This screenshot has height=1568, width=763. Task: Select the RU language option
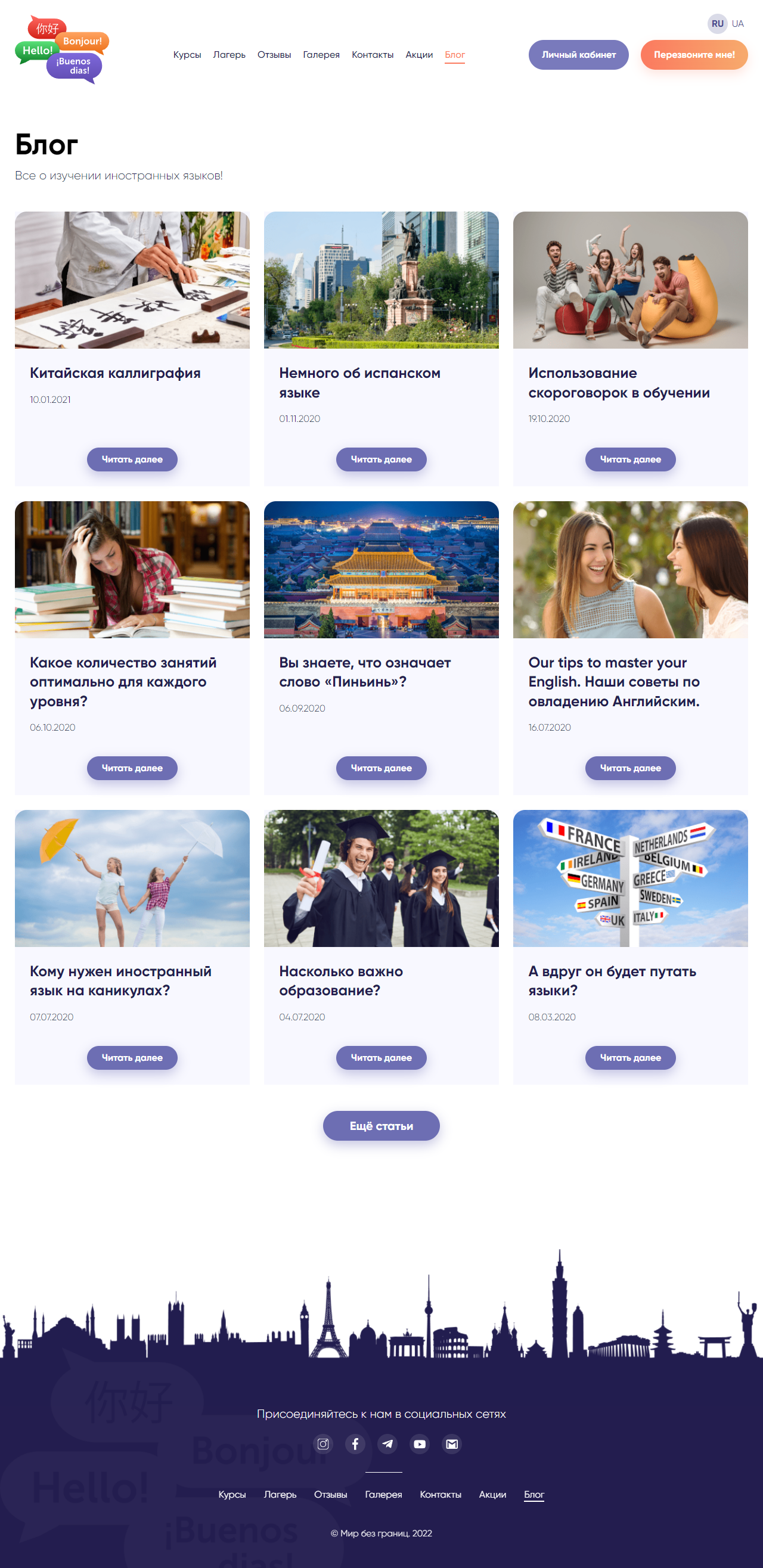coord(717,24)
